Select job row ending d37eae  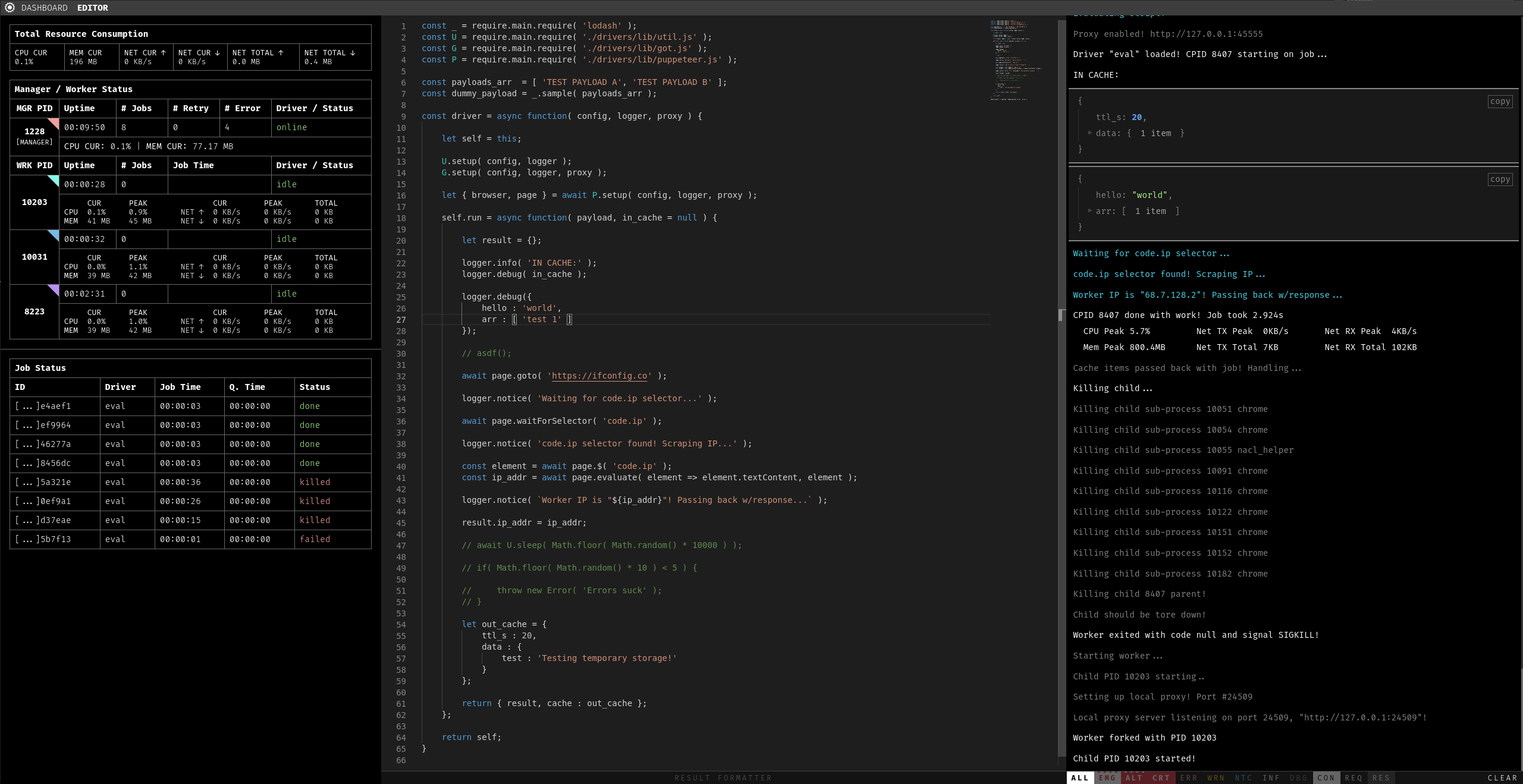click(x=190, y=520)
